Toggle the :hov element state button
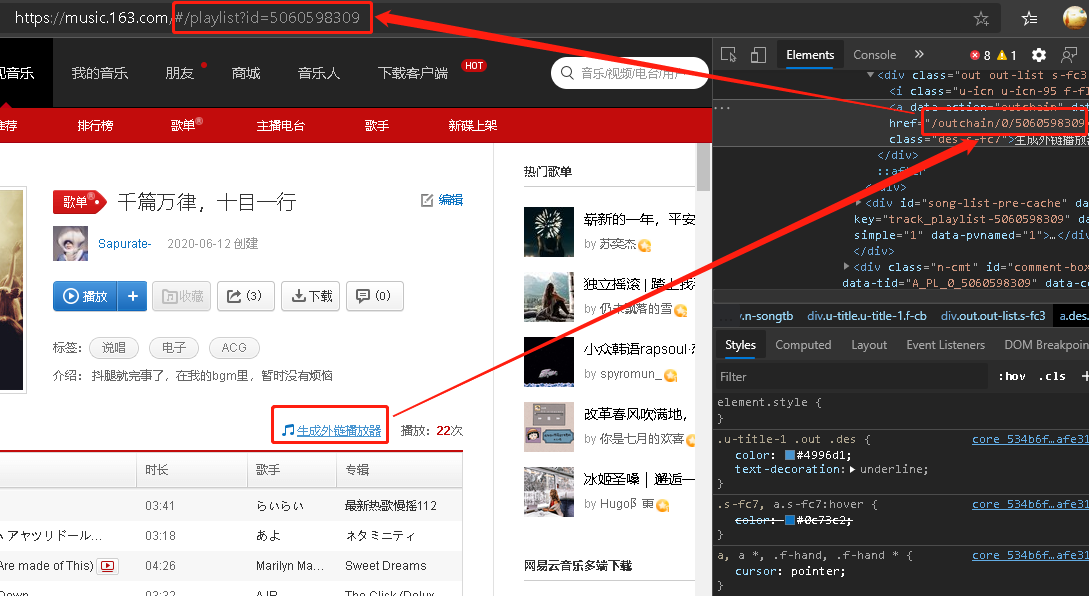The image size is (1089, 596). [x=1012, y=376]
